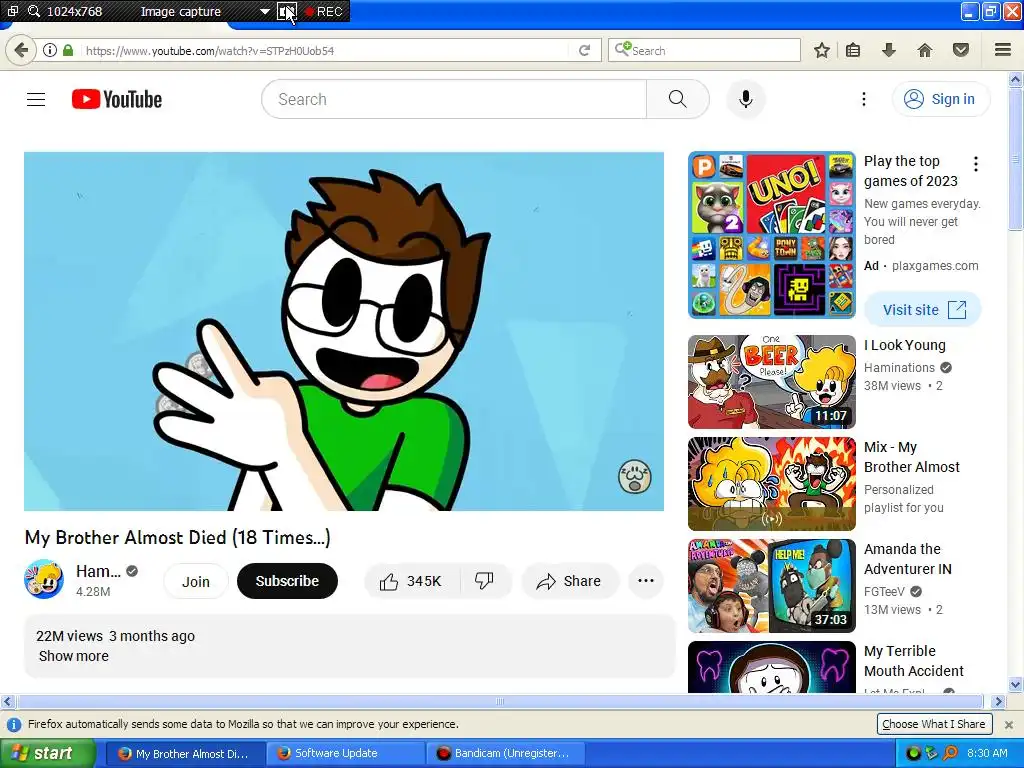Open more actions ellipsis under video
Screen dimensions: 1024x768
pyautogui.click(x=646, y=581)
